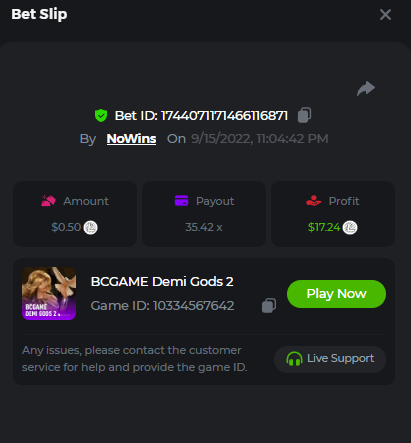Click the purple Payout card icon

[x=181, y=201]
